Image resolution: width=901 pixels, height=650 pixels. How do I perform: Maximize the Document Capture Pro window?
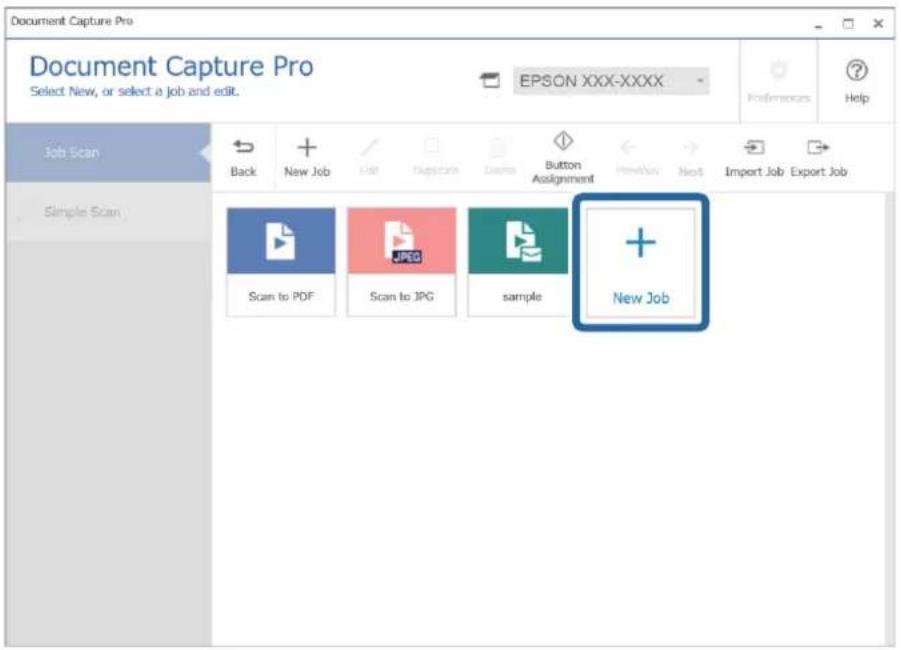coord(848,24)
